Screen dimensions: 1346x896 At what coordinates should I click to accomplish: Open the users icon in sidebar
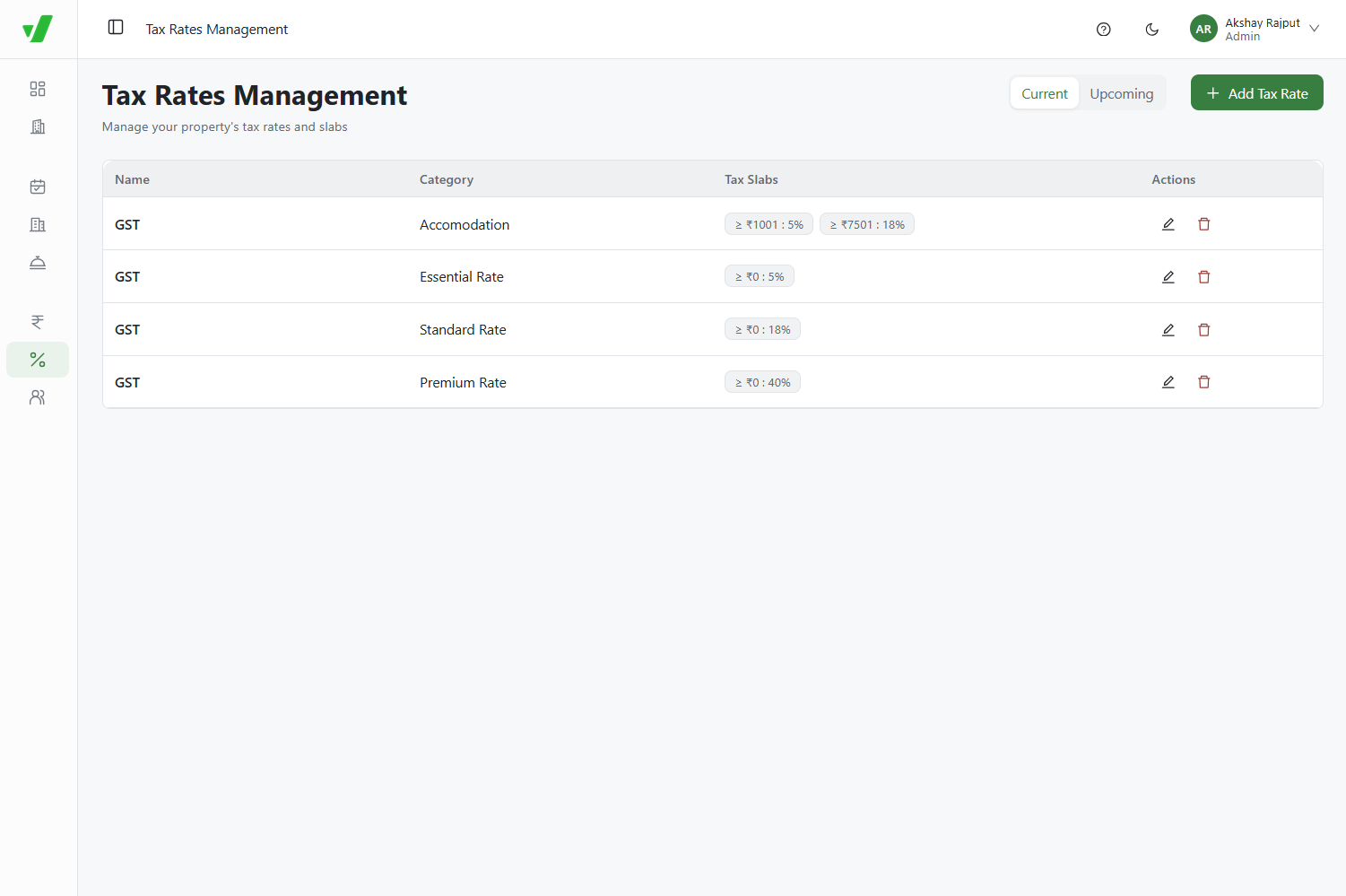(38, 397)
